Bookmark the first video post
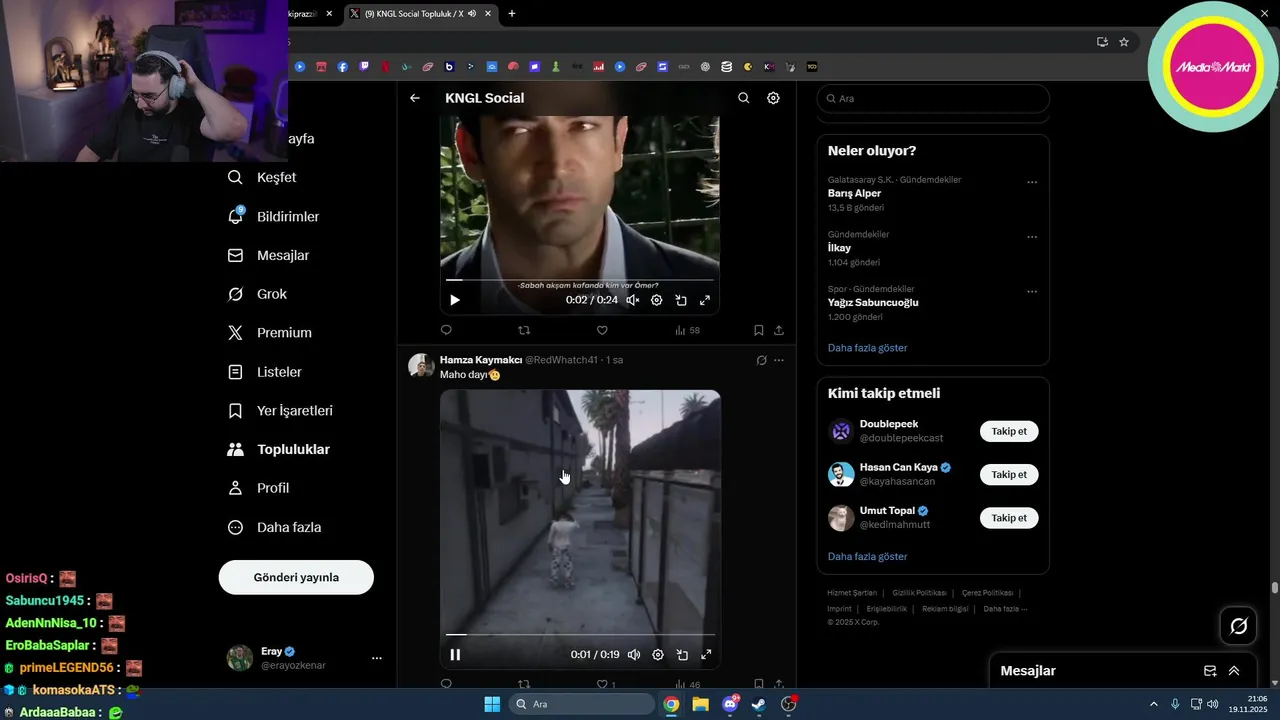 point(758,330)
